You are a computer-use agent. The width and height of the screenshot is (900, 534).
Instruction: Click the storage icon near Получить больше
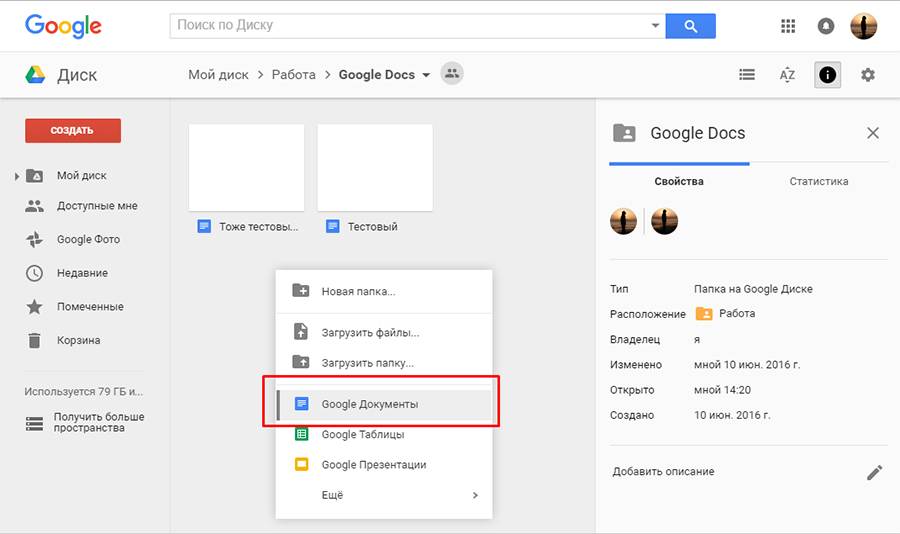coord(34,424)
